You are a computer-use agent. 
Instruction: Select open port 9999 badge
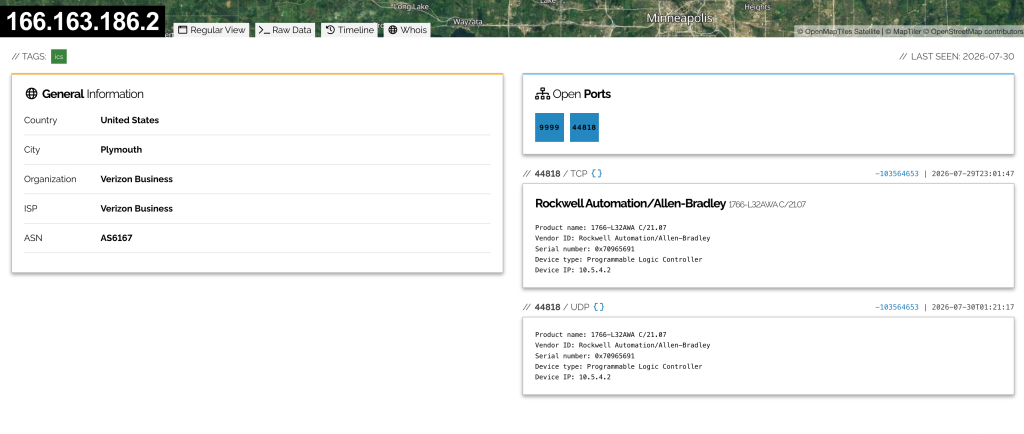click(x=549, y=127)
